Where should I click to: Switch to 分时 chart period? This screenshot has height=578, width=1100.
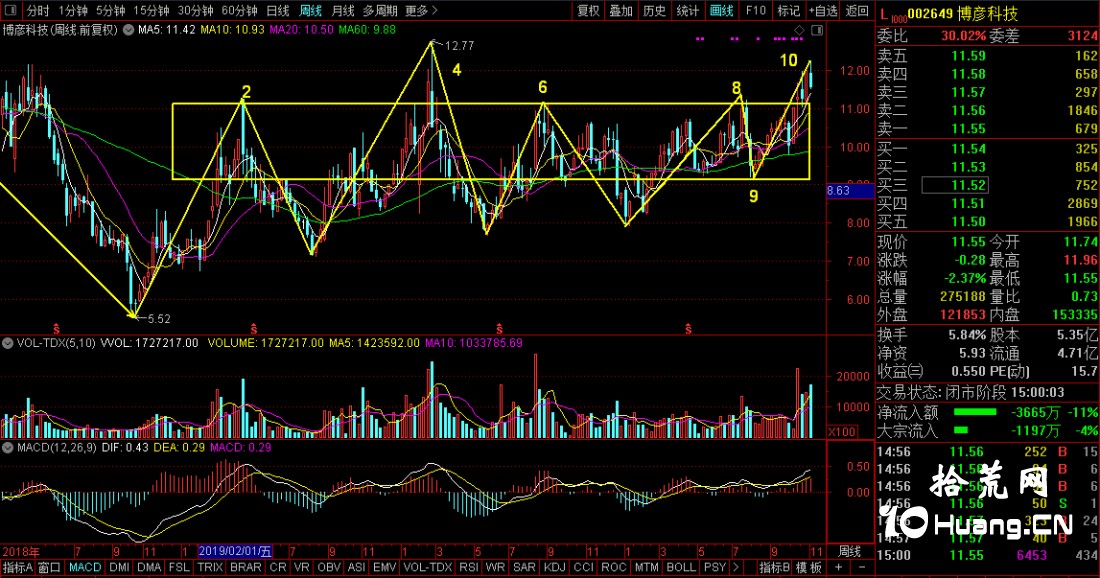pyautogui.click(x=38, y=11)
